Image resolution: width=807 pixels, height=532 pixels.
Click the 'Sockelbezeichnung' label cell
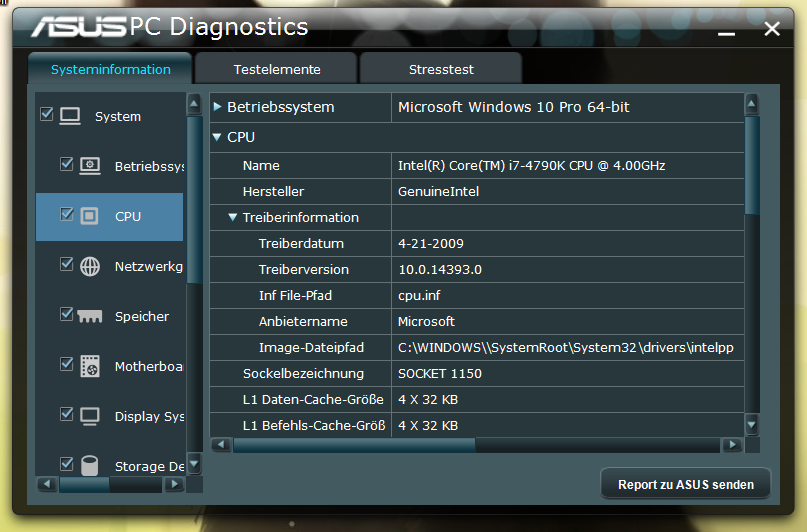[301, 374]
